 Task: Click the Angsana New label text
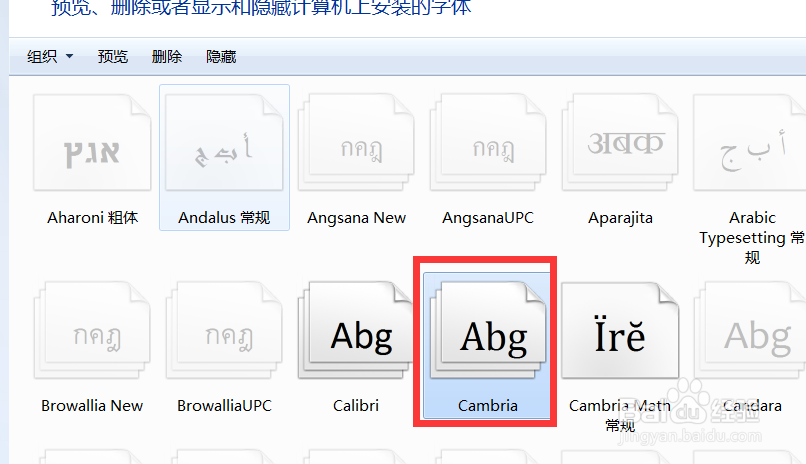[356, 218]
